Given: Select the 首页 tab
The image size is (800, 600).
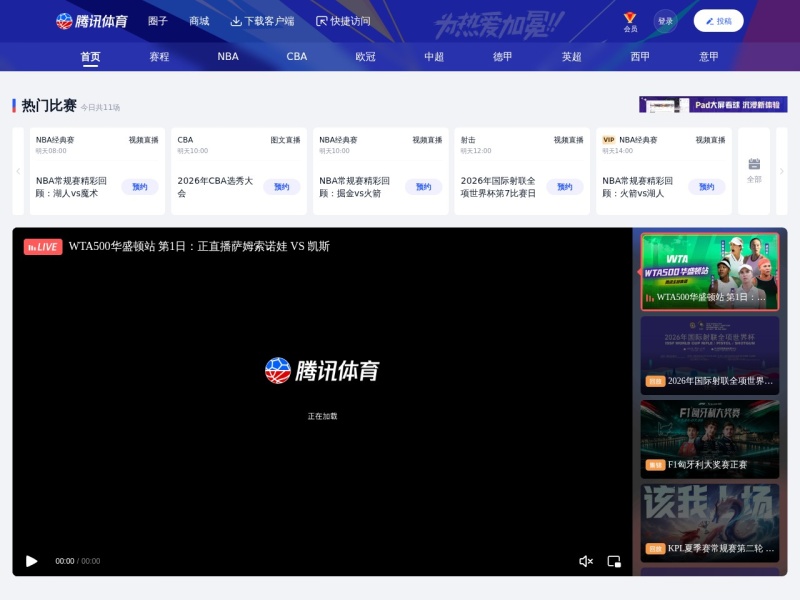Looking at the screenshot, I should 90,57.
